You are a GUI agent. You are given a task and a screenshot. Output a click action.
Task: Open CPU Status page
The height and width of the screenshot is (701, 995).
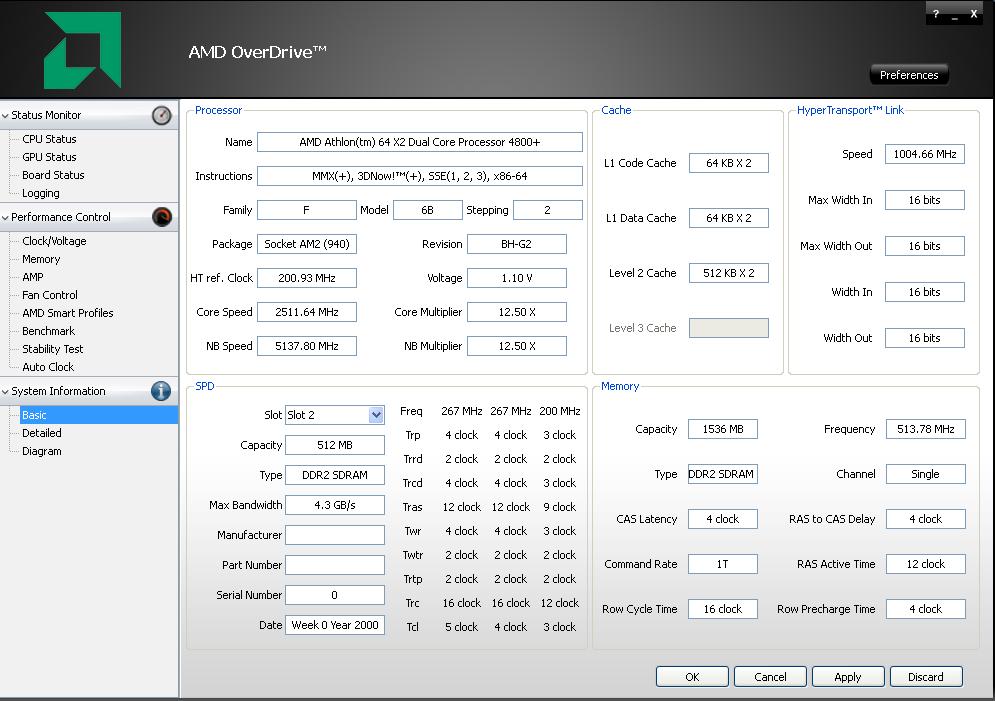point(49,139)
